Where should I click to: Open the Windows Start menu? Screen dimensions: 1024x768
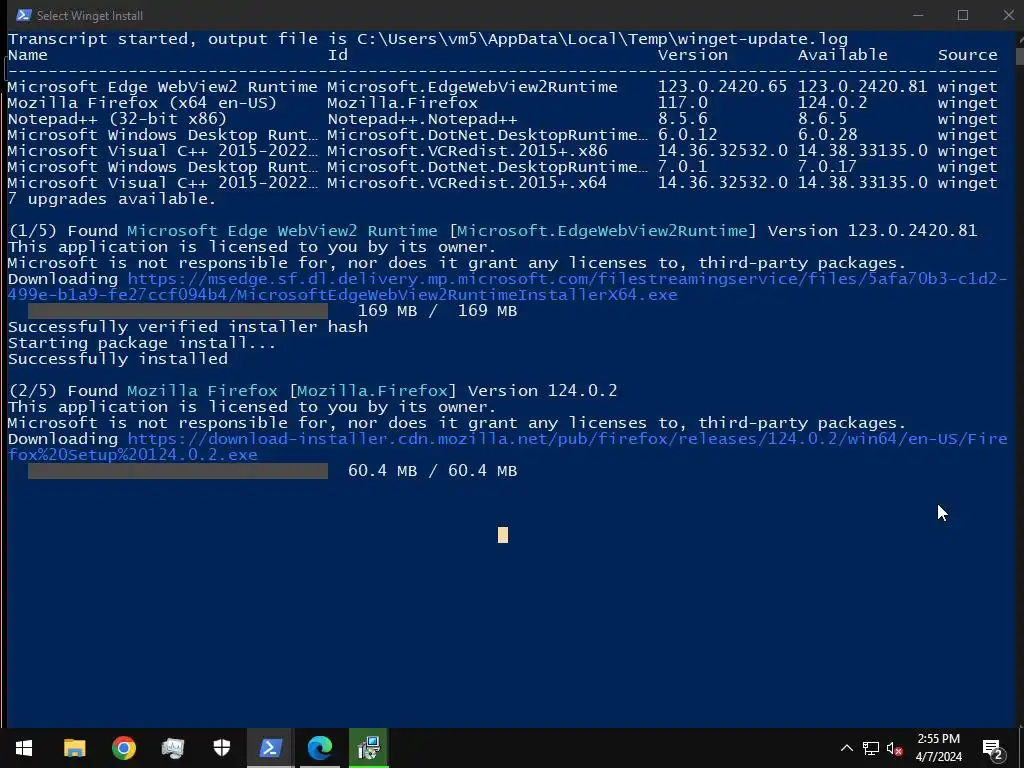24,748
